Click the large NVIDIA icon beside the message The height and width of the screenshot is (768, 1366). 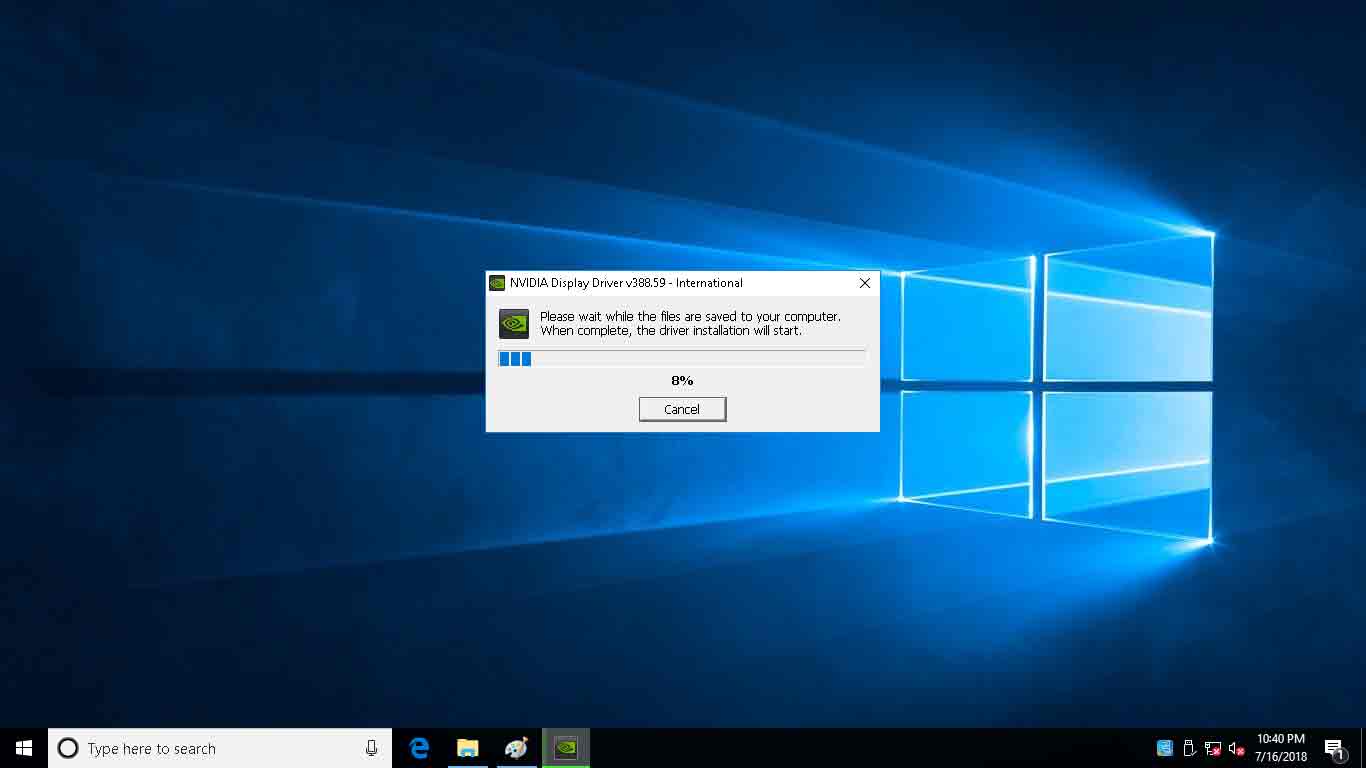(x=514, y=324)
